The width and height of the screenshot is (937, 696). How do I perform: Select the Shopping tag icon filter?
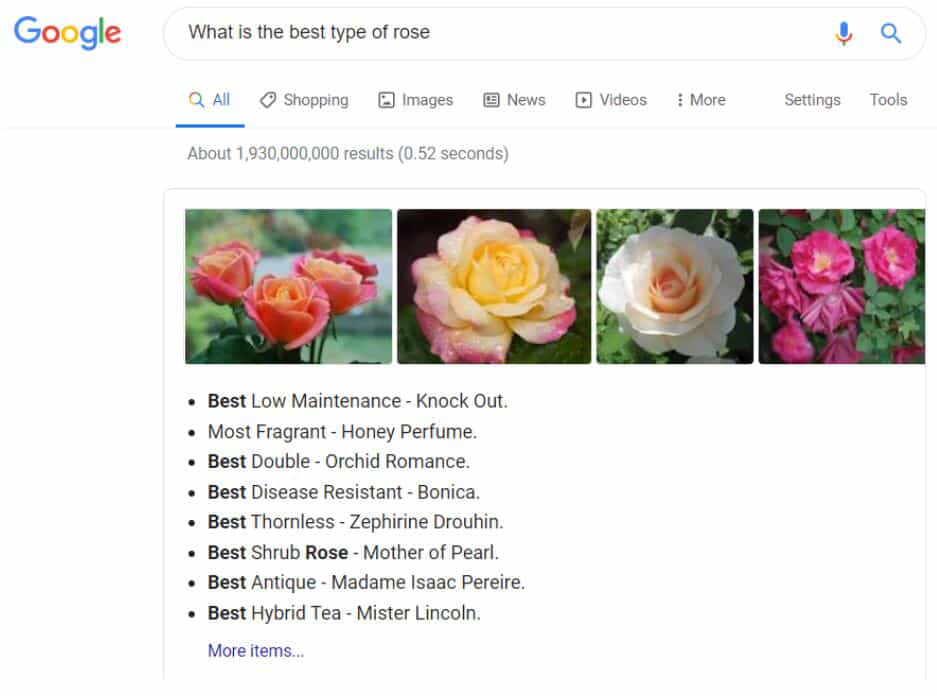pos(268,100)
